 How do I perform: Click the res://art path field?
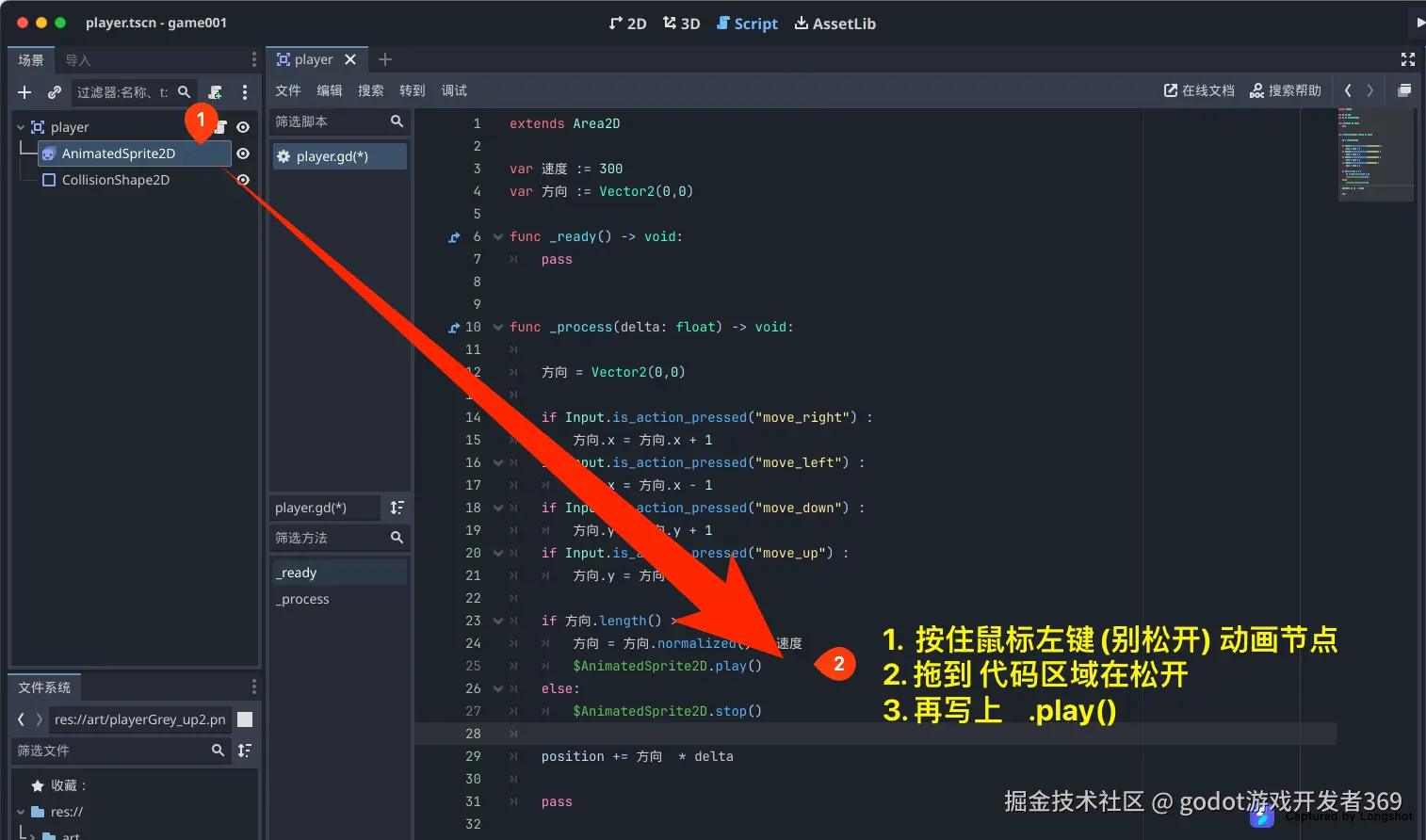(x=139, y=719)
